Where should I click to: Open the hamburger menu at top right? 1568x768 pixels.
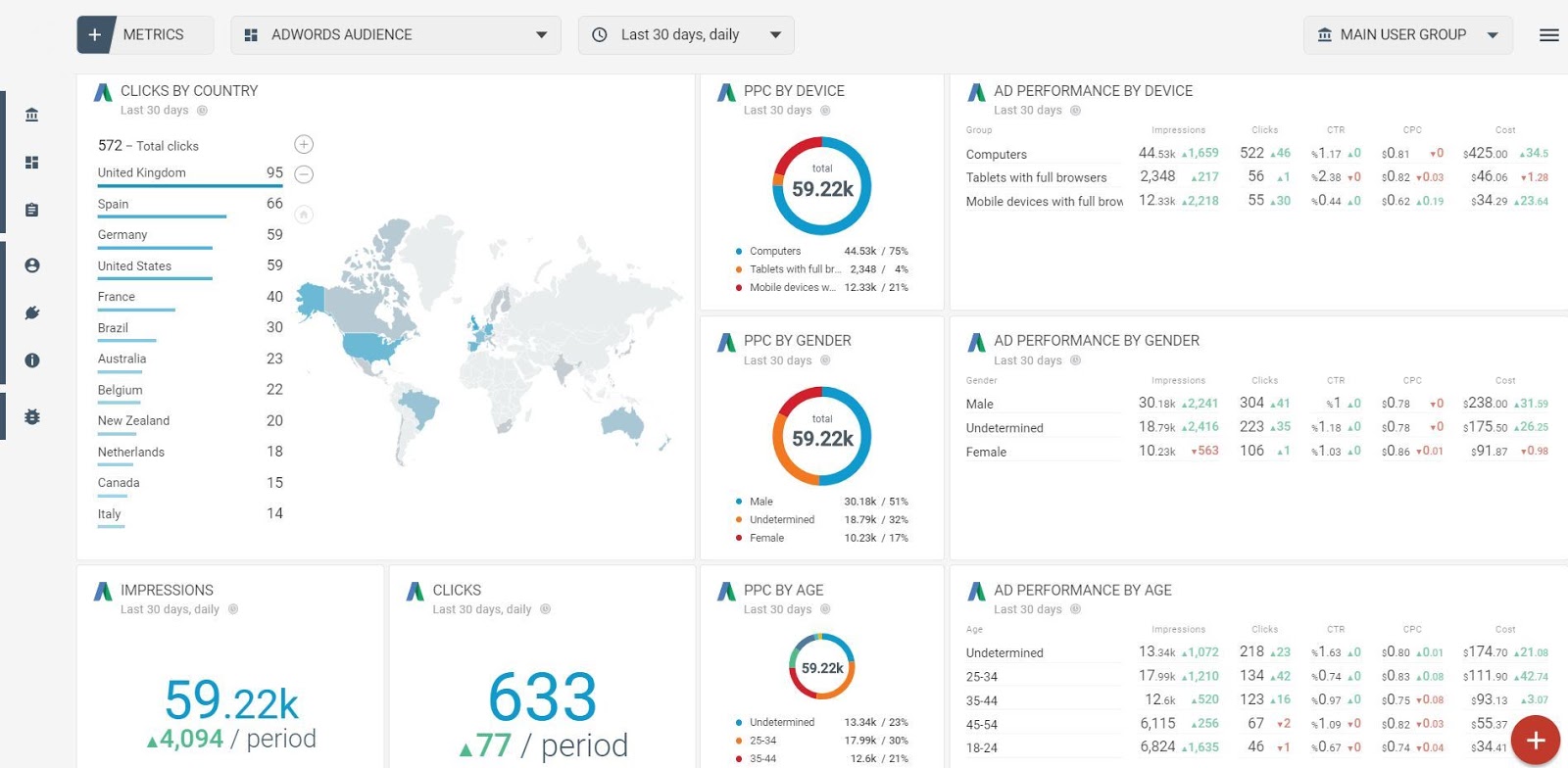[x=1548, y=35]
